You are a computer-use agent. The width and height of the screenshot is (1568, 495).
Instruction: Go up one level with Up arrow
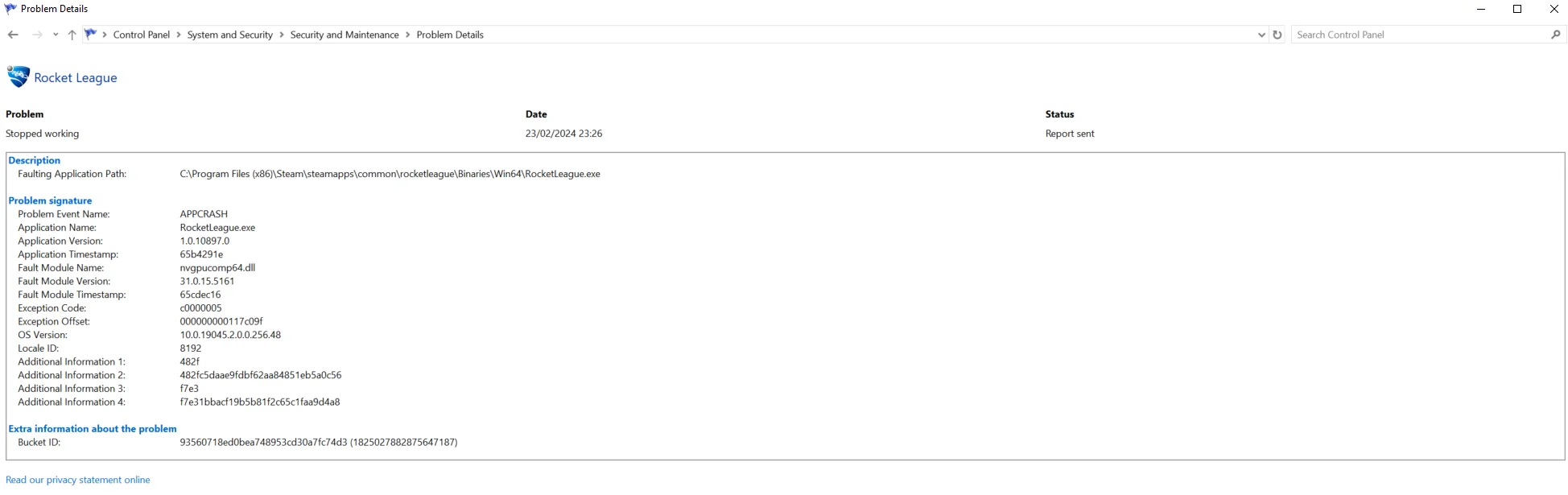(72, 35)
